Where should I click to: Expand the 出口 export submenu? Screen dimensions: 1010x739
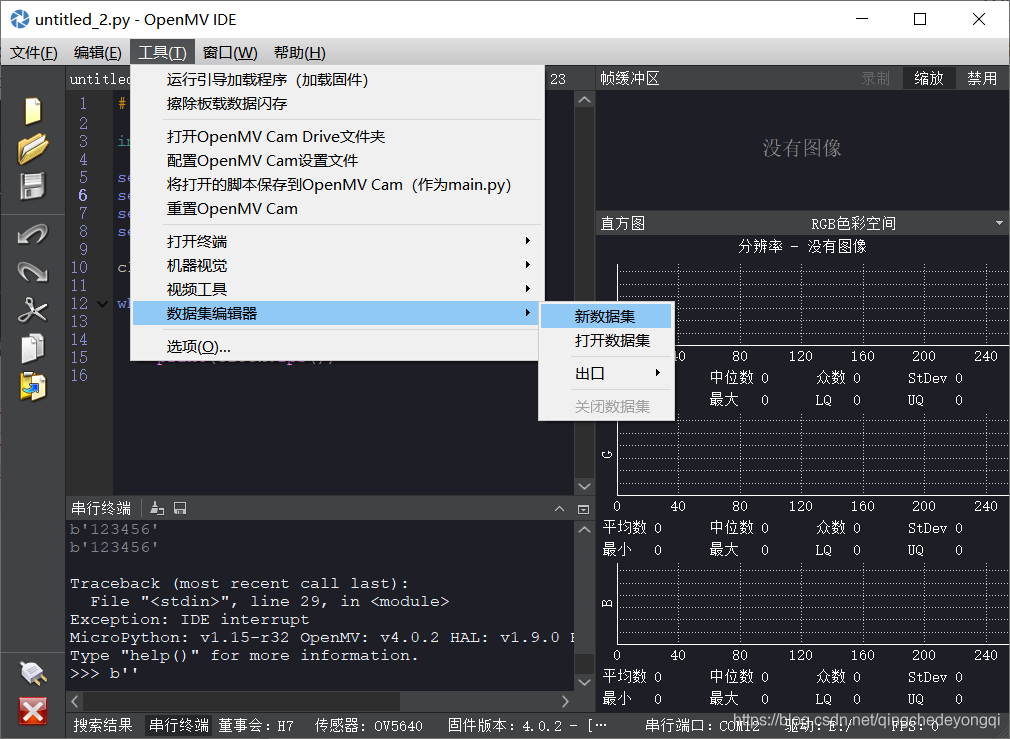pos(606,373)
